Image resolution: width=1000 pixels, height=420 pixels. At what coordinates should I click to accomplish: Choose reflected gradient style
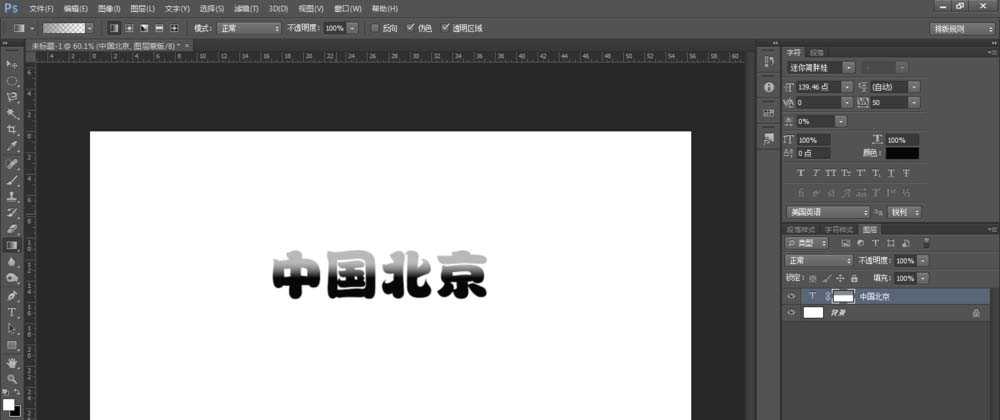[159, 28]
